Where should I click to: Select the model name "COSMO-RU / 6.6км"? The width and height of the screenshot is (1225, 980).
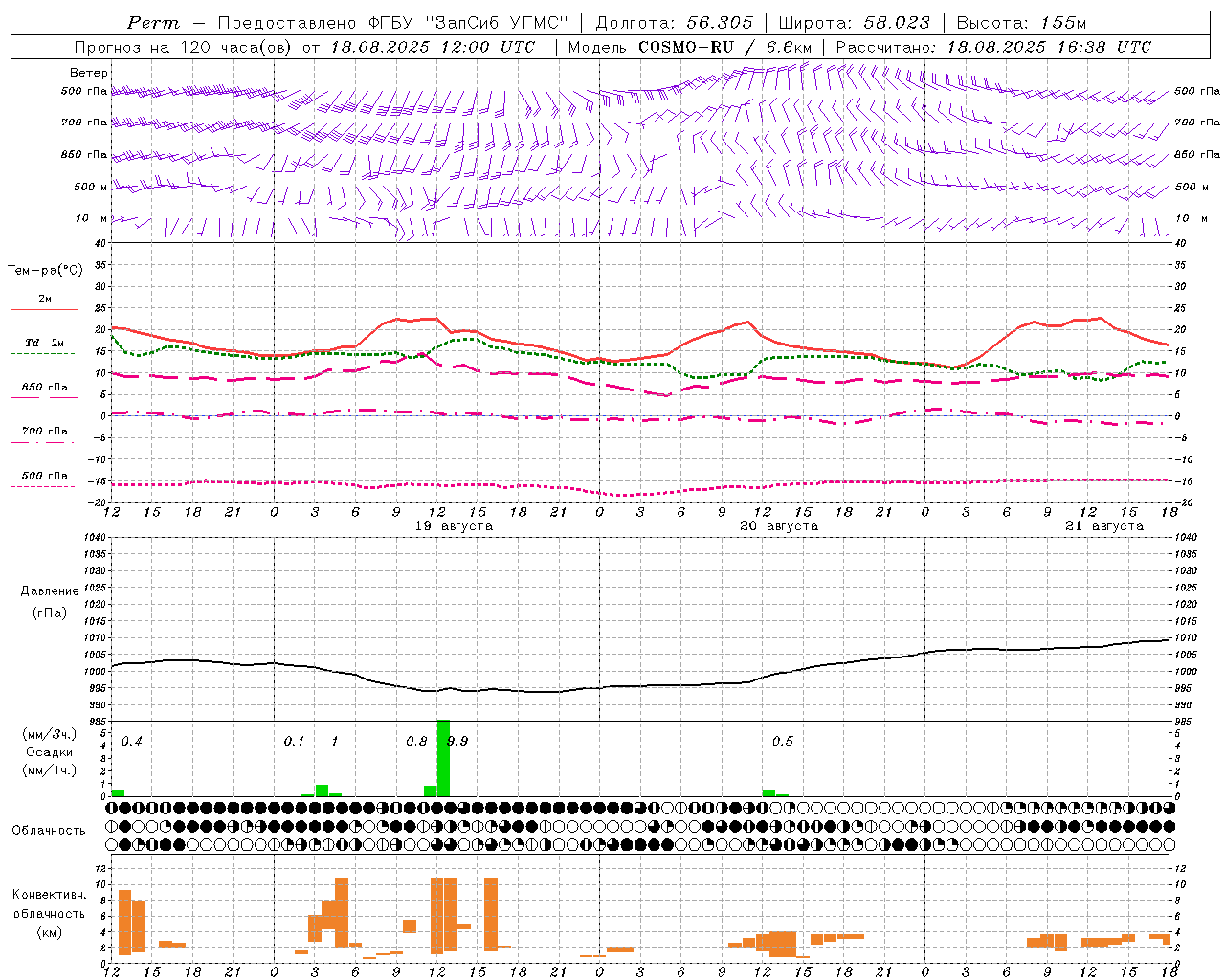coord(724,47)
